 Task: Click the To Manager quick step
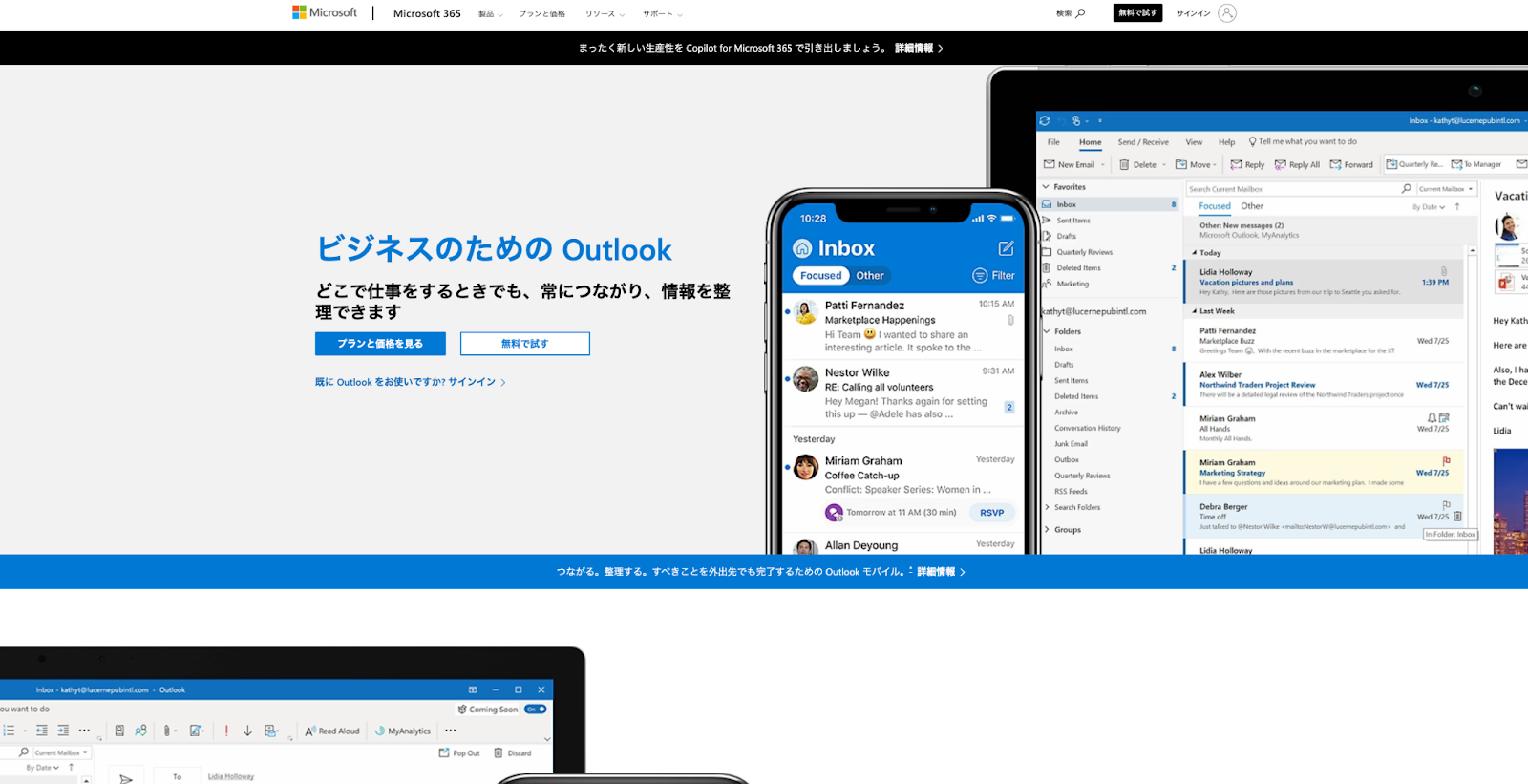(x=1476, y=164)
